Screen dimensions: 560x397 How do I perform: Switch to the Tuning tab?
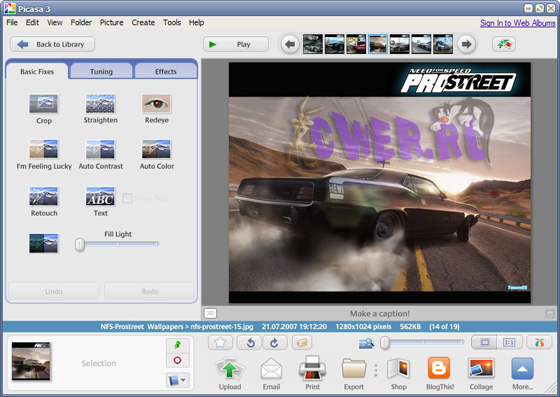pos(101,71)
